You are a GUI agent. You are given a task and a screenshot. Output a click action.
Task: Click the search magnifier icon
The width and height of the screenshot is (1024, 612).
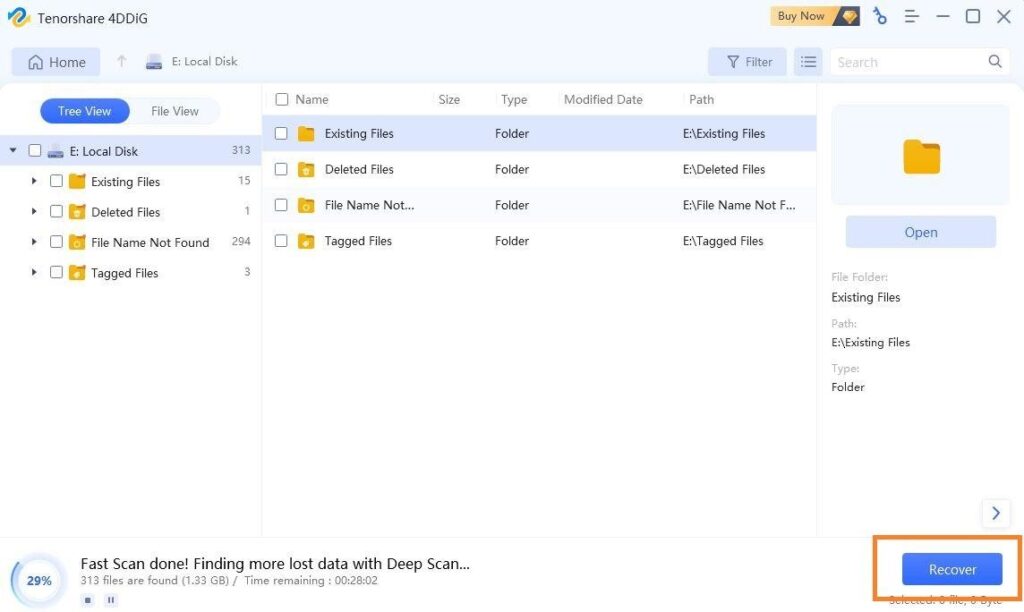(x=995, y=62)
